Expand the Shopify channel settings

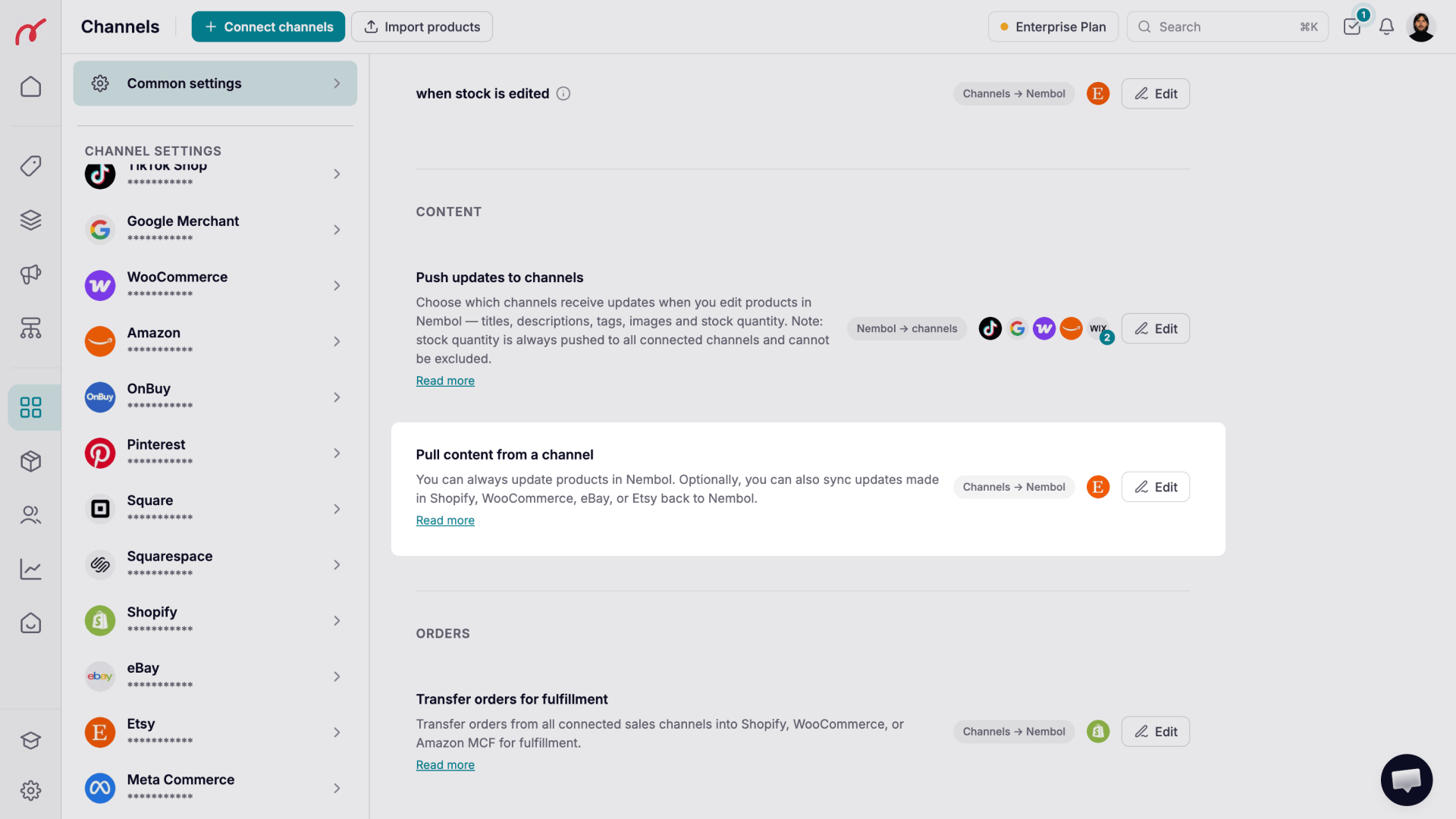215,620
